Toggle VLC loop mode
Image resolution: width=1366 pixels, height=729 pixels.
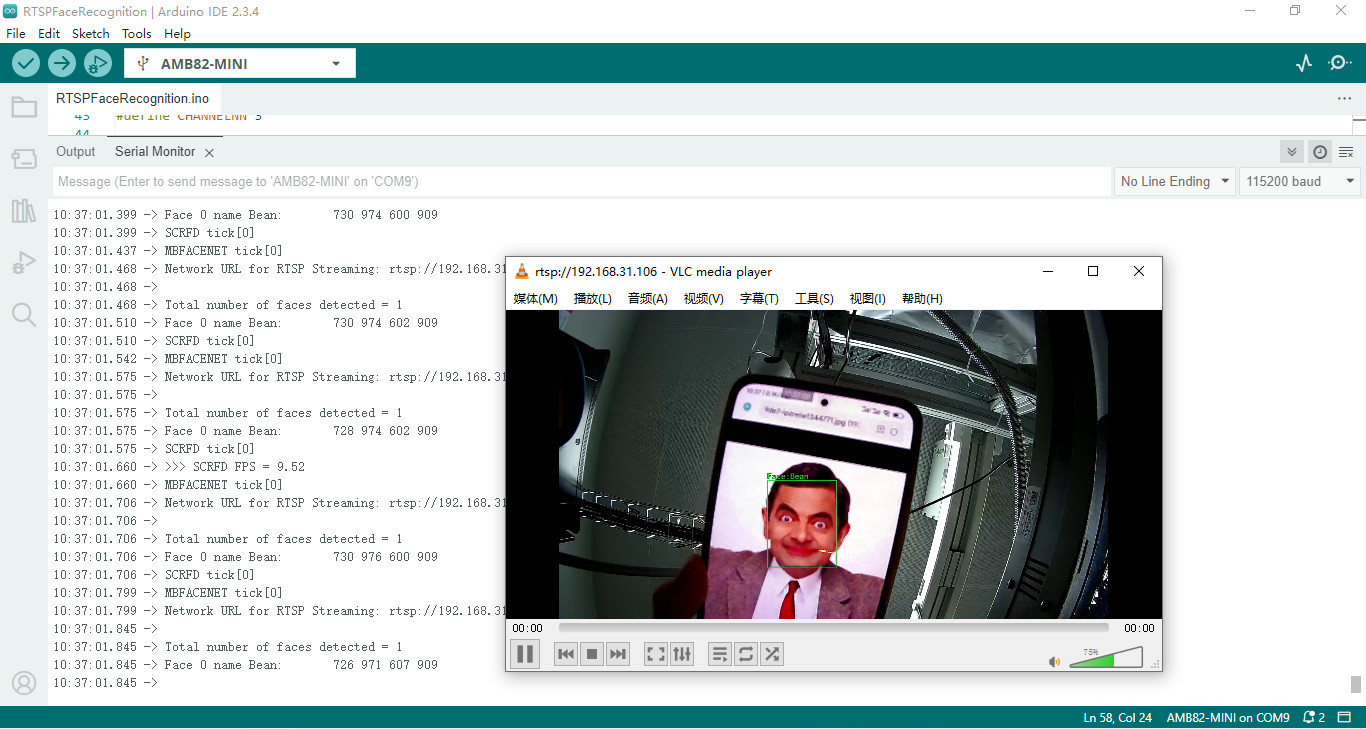click(746, 654)
